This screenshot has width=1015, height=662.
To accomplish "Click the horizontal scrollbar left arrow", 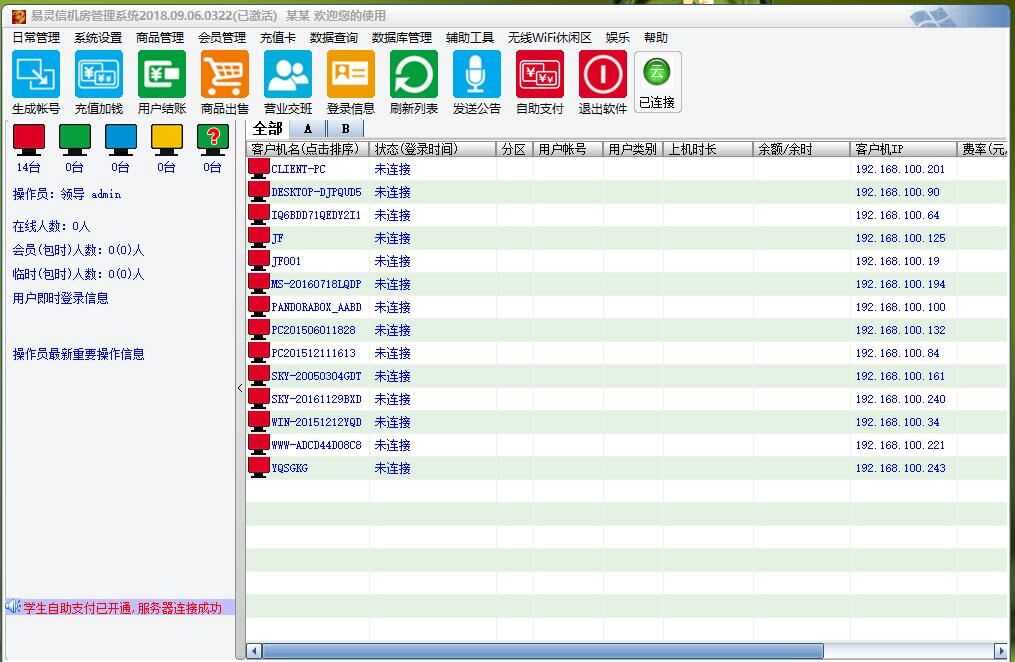I will [254, 650].
